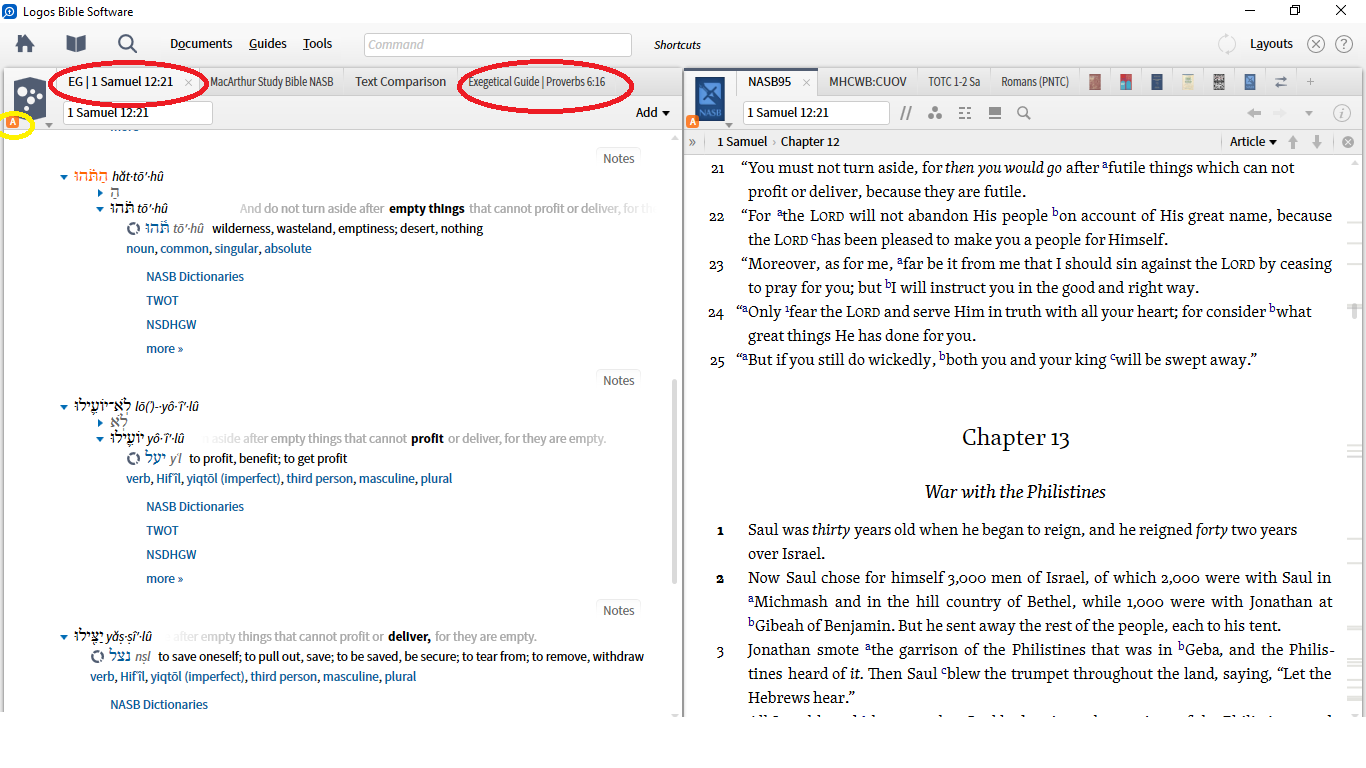Click the ring icon beside the lemma tō'·hû

[134, 229]
